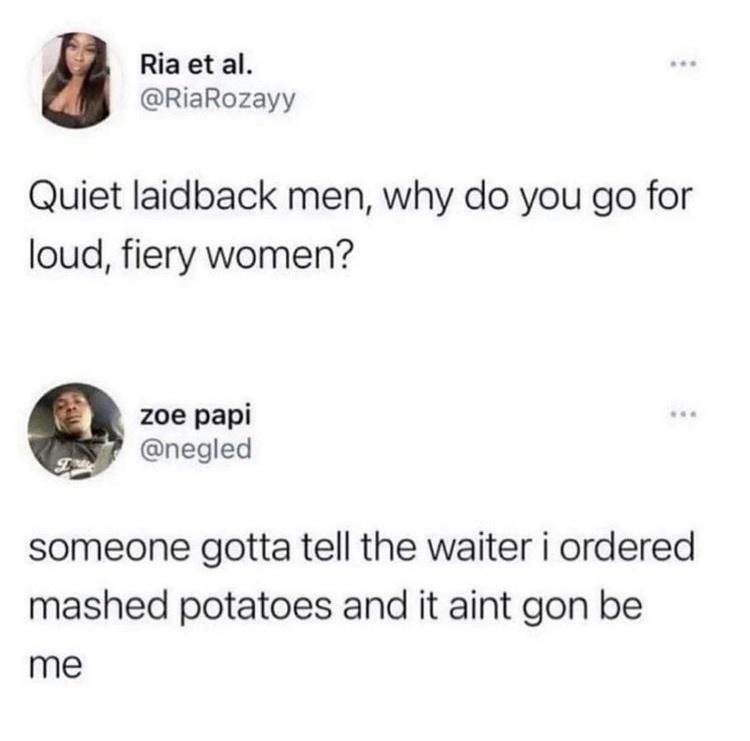Open zoe papi's profile picture
The image size is (750, 741).
76,431
